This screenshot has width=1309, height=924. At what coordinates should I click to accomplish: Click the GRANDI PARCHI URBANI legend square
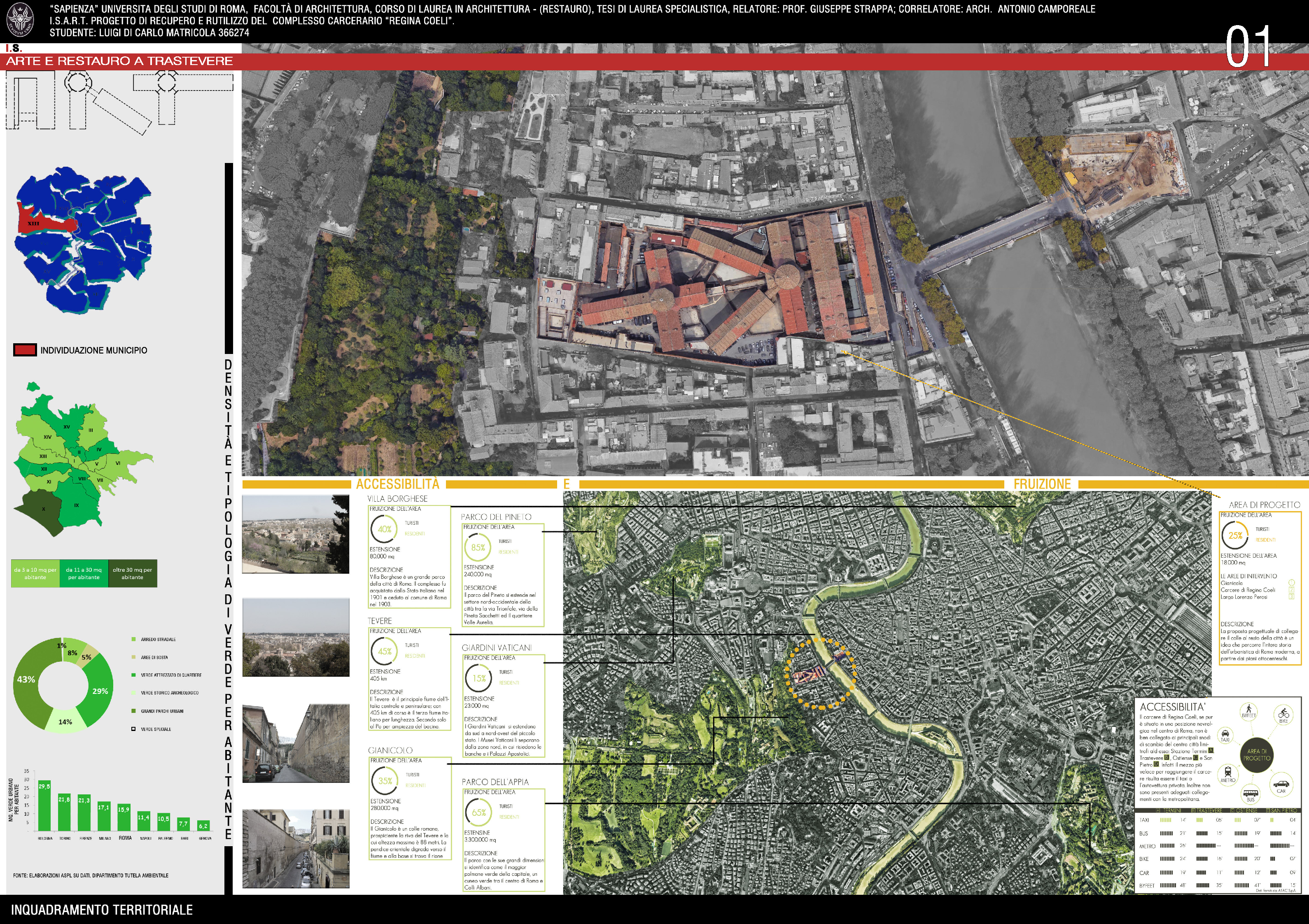(x=133, y=711)
